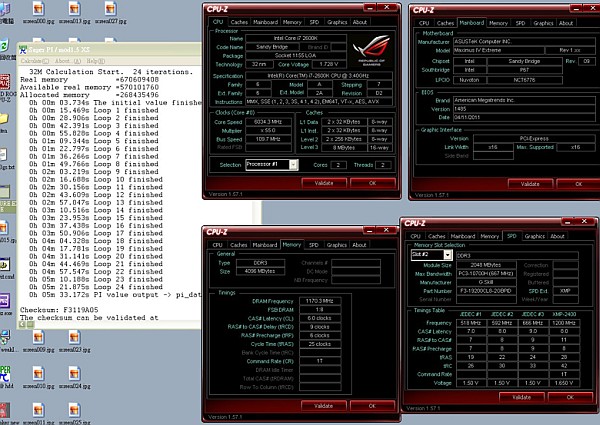Select Graphics tab in CPU-Z Mainboard window

[543, 23]
